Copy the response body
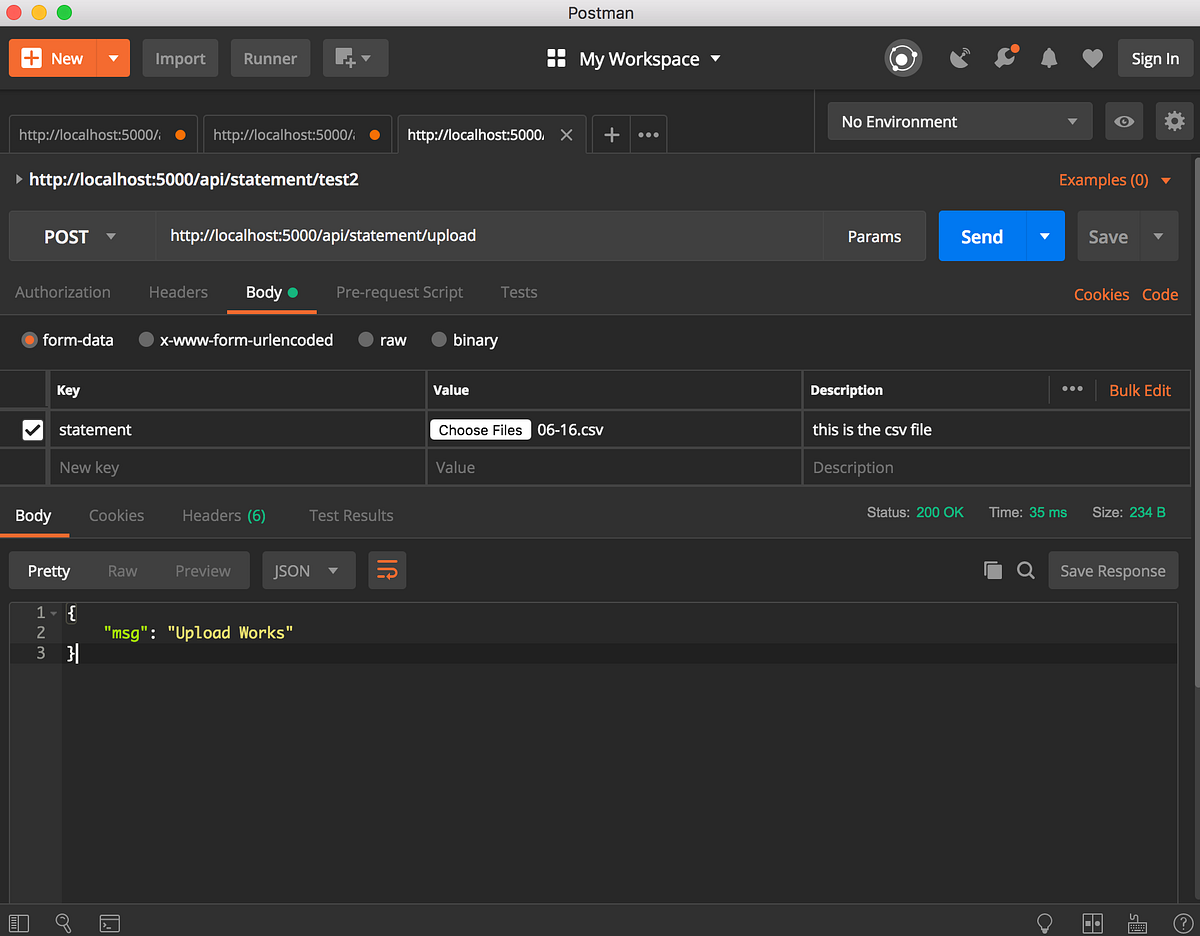Image resolution: width=1200 pixels, height=936 pixels. tap(993, 570)
